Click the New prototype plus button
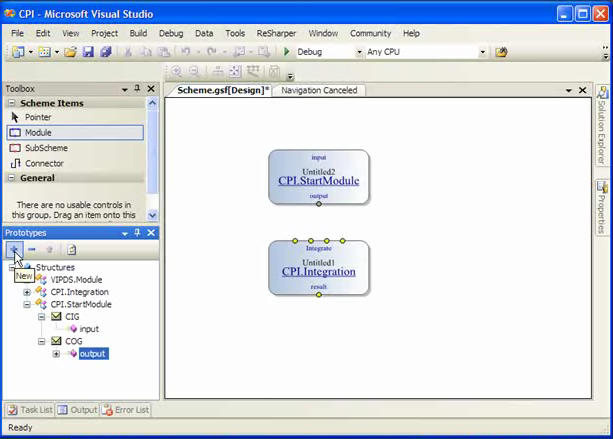 [x=14, y=249]
